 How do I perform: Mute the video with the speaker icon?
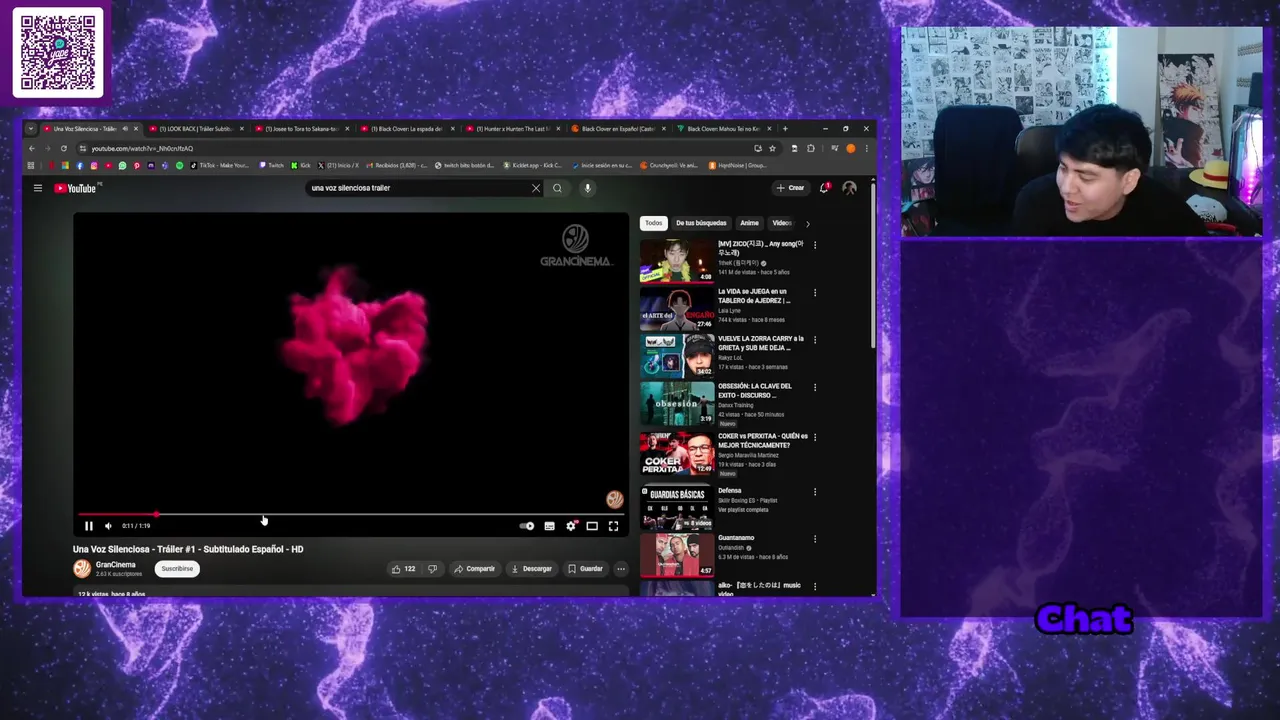(108, 526)
